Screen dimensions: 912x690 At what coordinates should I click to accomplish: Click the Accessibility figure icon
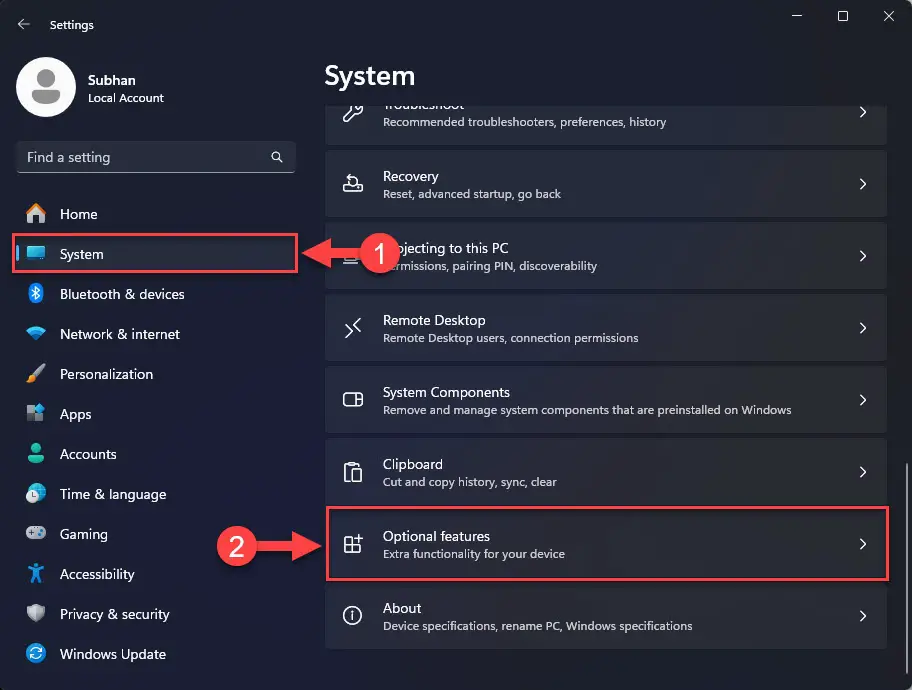[x=36, y=574]
